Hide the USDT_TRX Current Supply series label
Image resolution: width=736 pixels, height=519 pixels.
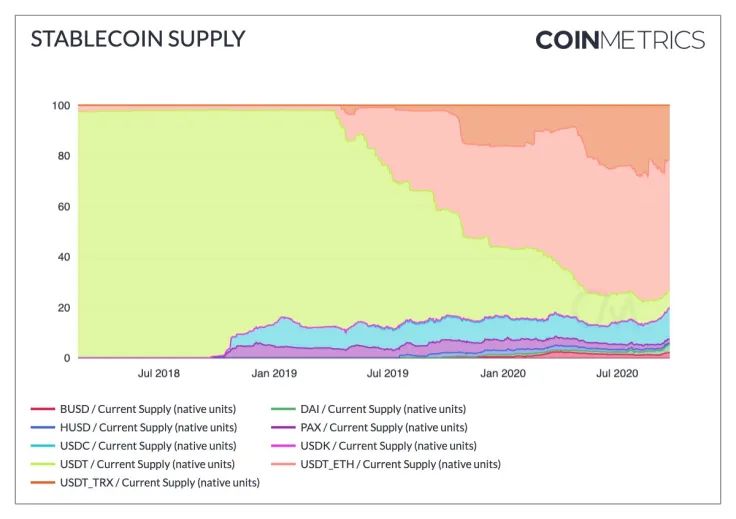pos(160,482)
